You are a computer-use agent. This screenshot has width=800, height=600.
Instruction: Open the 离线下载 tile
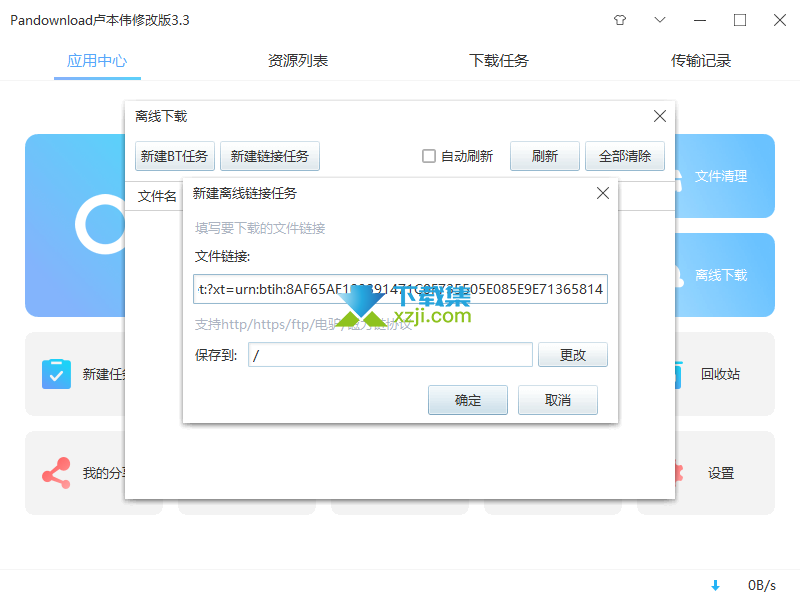tap(725, 275)
